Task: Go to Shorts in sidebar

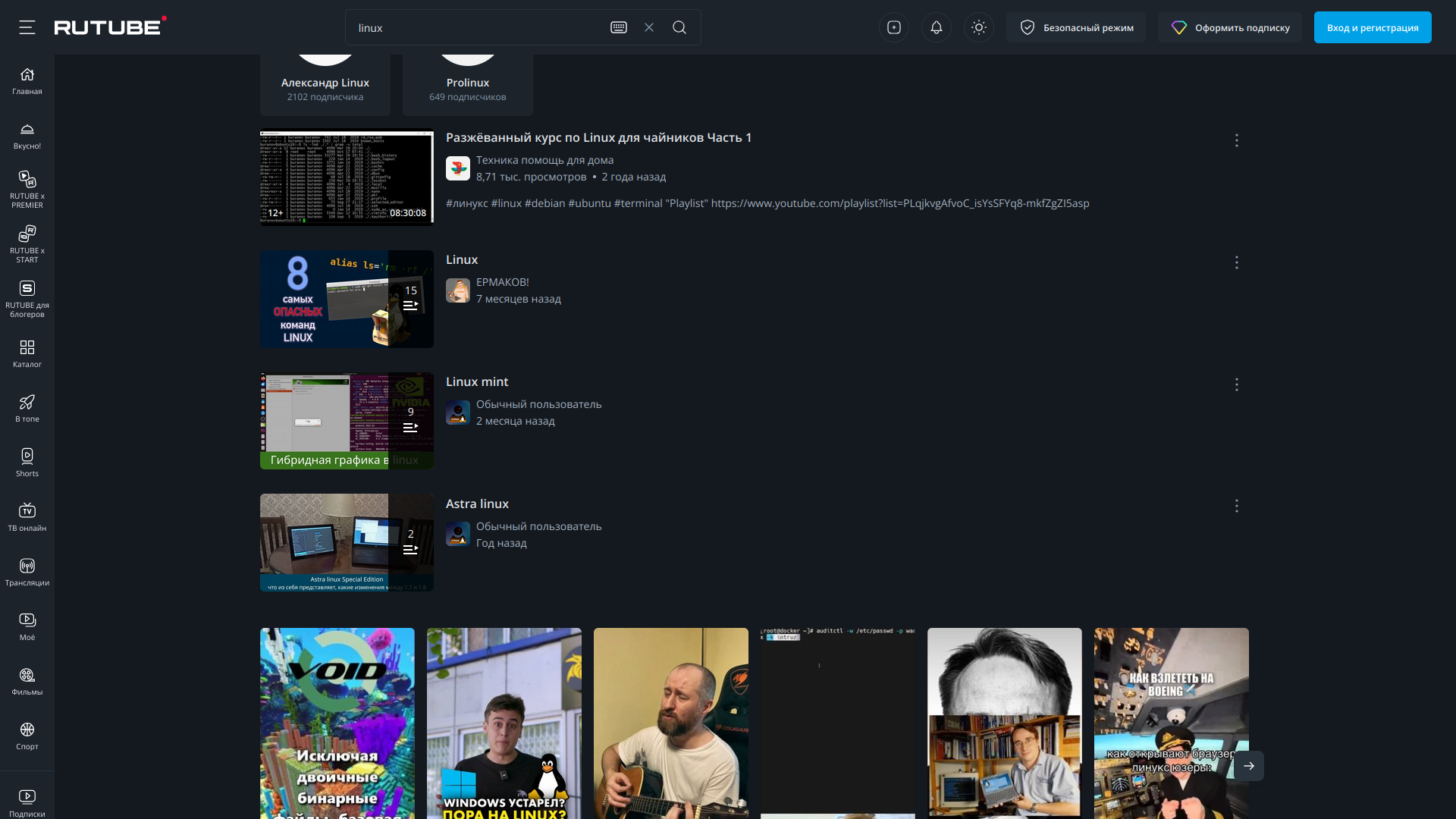Action: [x=27, y=462]
